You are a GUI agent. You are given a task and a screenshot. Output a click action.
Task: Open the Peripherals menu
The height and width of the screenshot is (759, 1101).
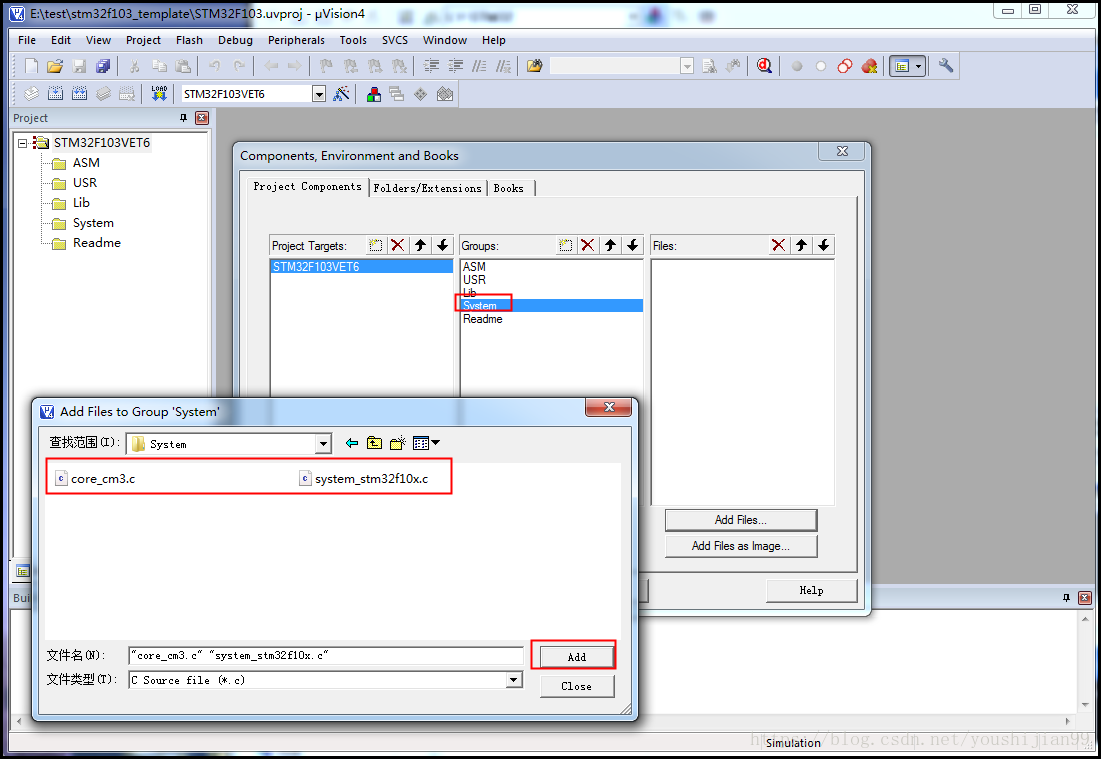(x=296, y=40)
